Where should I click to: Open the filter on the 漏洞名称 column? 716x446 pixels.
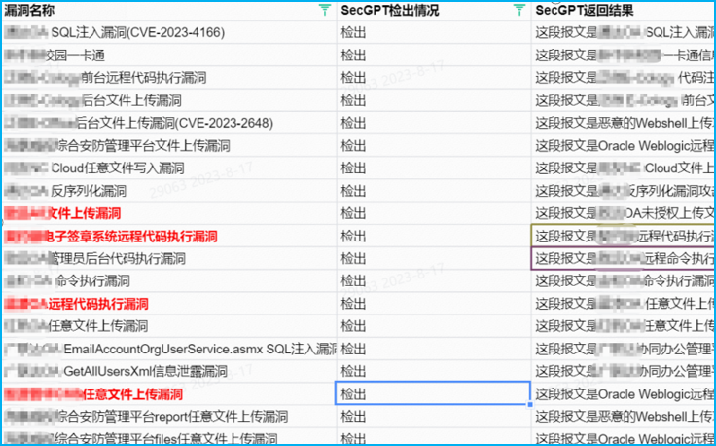[325, 10]
